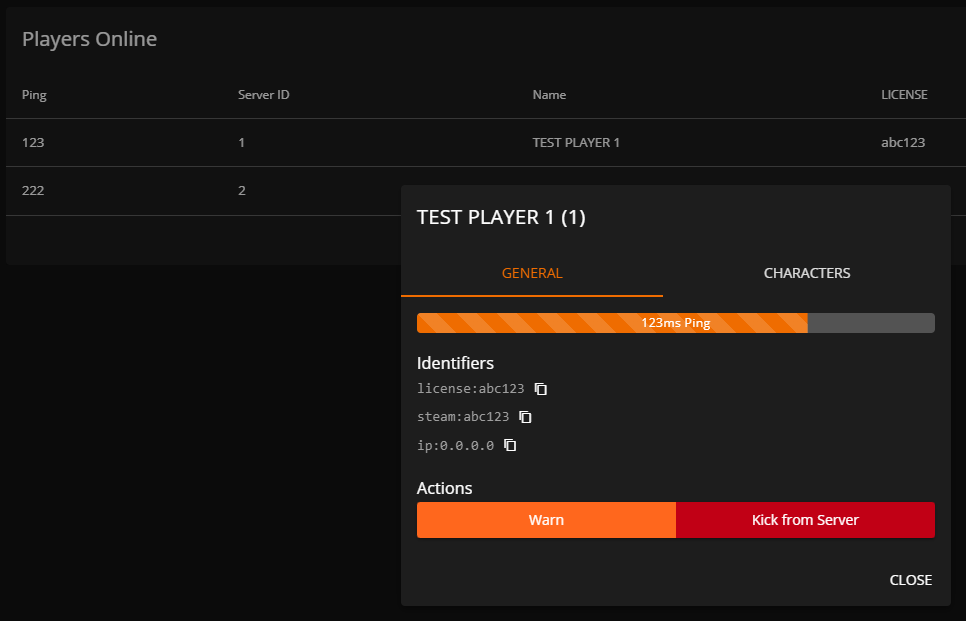The height and width of the screenshot is (621, 966).
Task: Click the LICENSE column header
Action: coord(903,95)
